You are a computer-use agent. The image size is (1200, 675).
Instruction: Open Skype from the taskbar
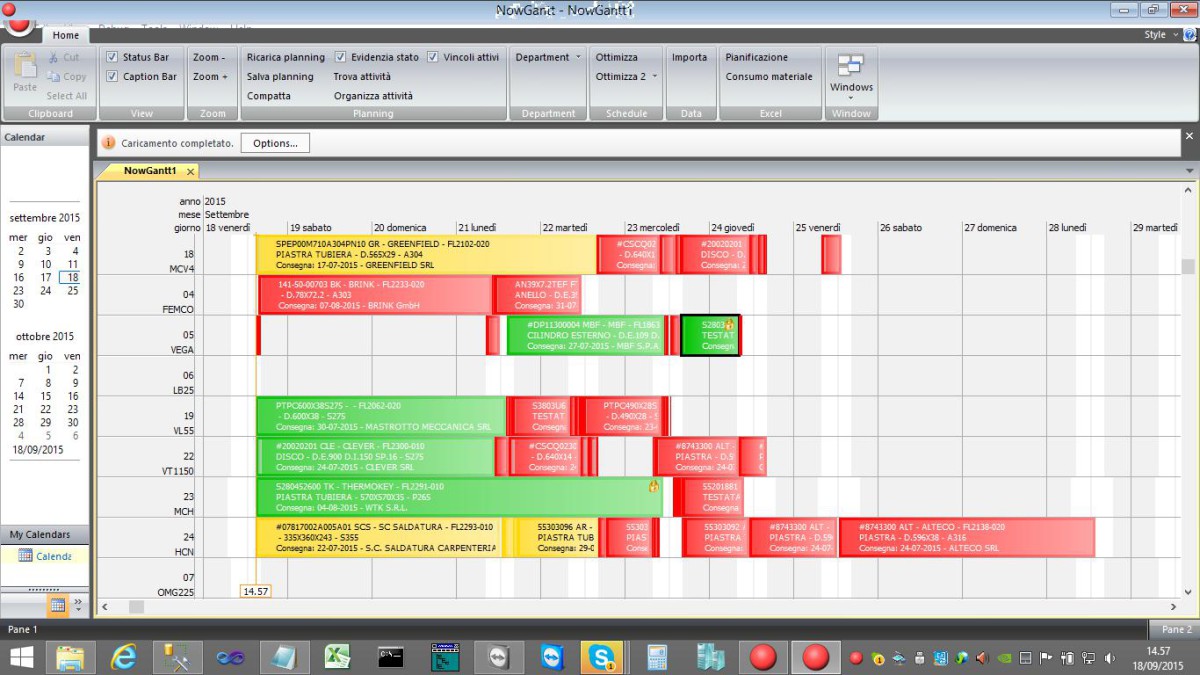point(603,657)
